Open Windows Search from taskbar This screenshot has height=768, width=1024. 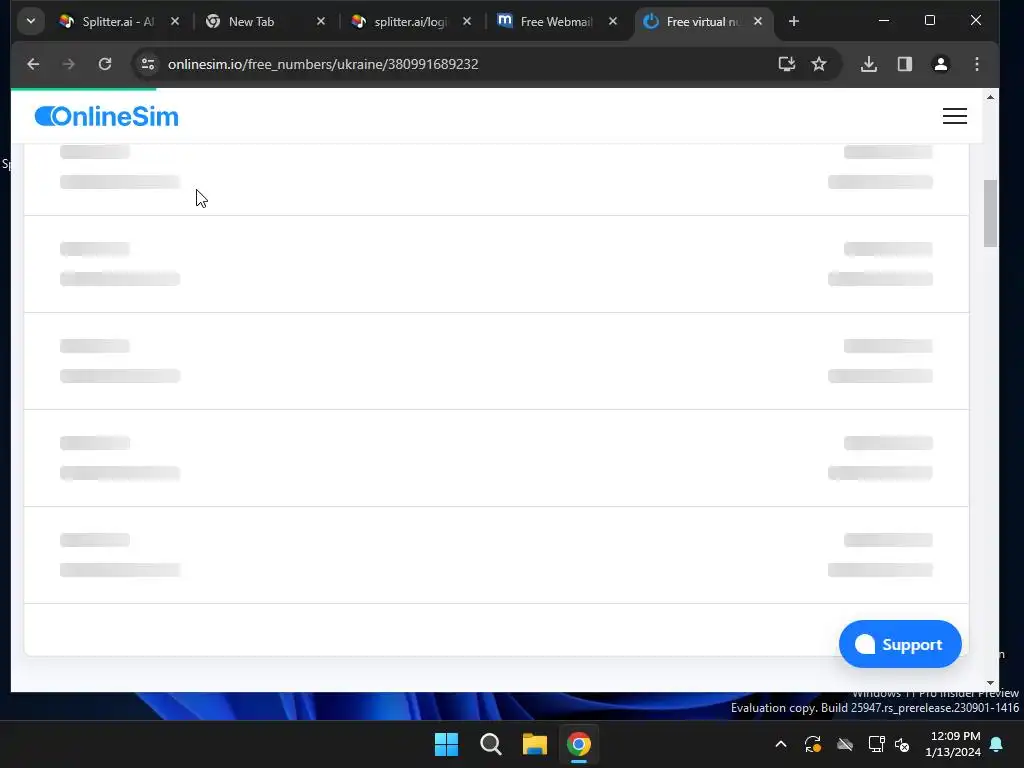490,744
